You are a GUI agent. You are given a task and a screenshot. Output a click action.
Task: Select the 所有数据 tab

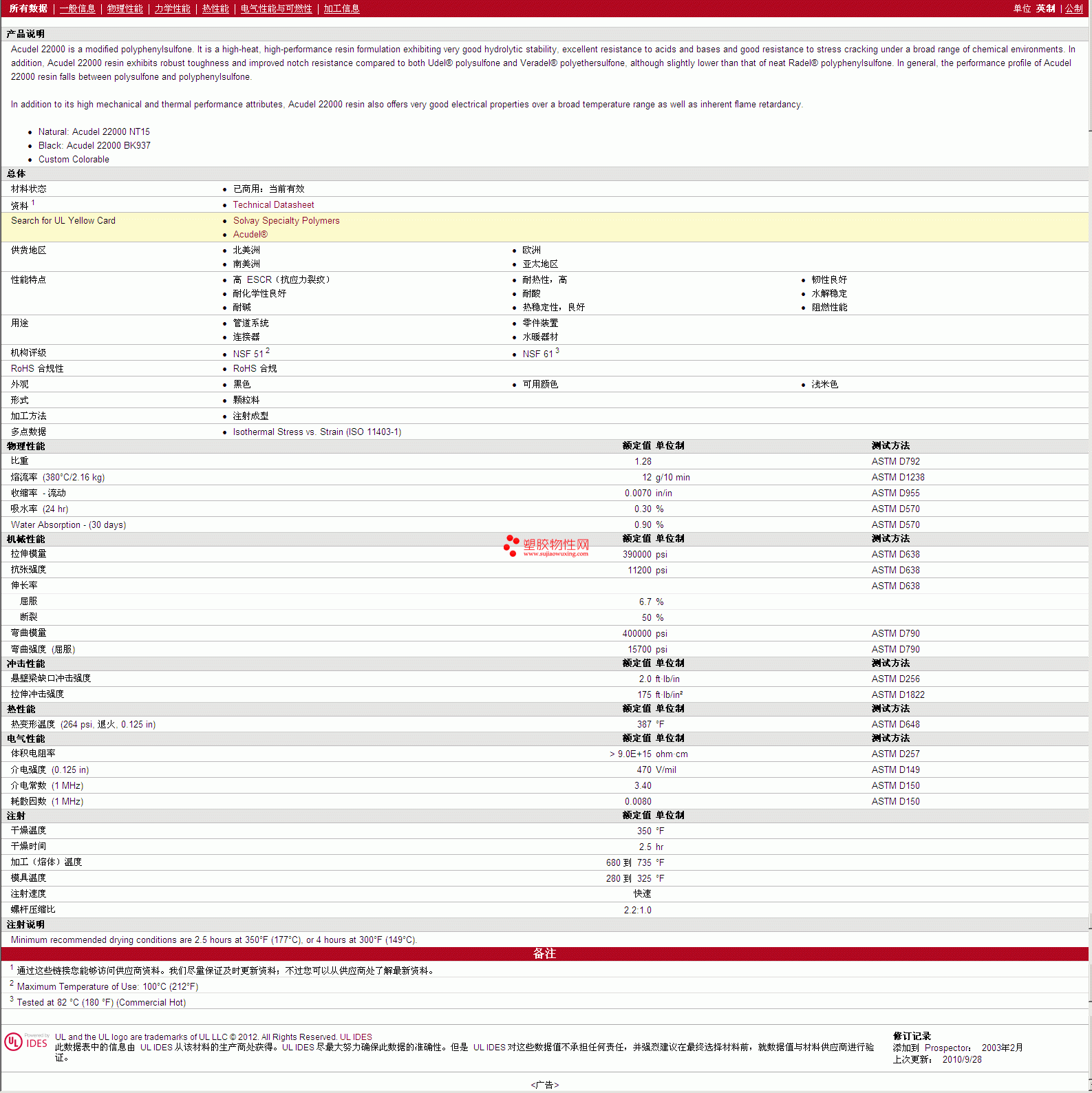coord(28,9)
